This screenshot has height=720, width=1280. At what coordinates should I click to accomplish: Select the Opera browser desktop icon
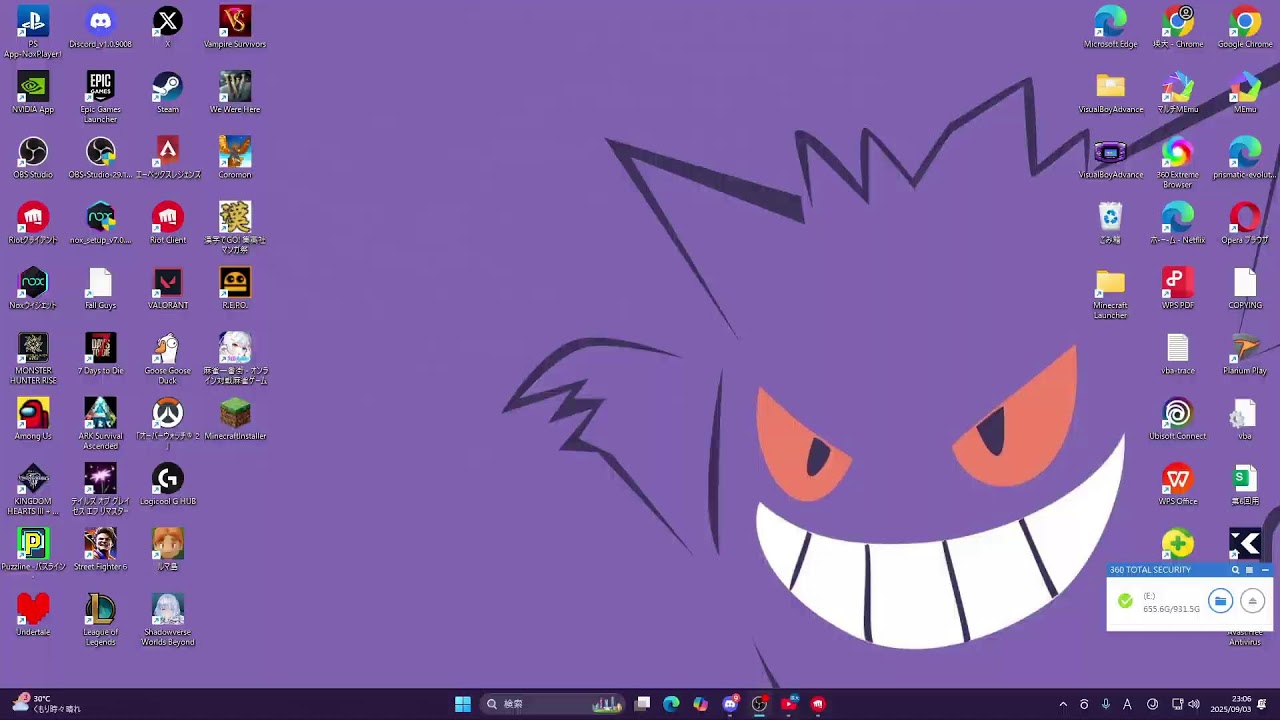pos(1245,223)
